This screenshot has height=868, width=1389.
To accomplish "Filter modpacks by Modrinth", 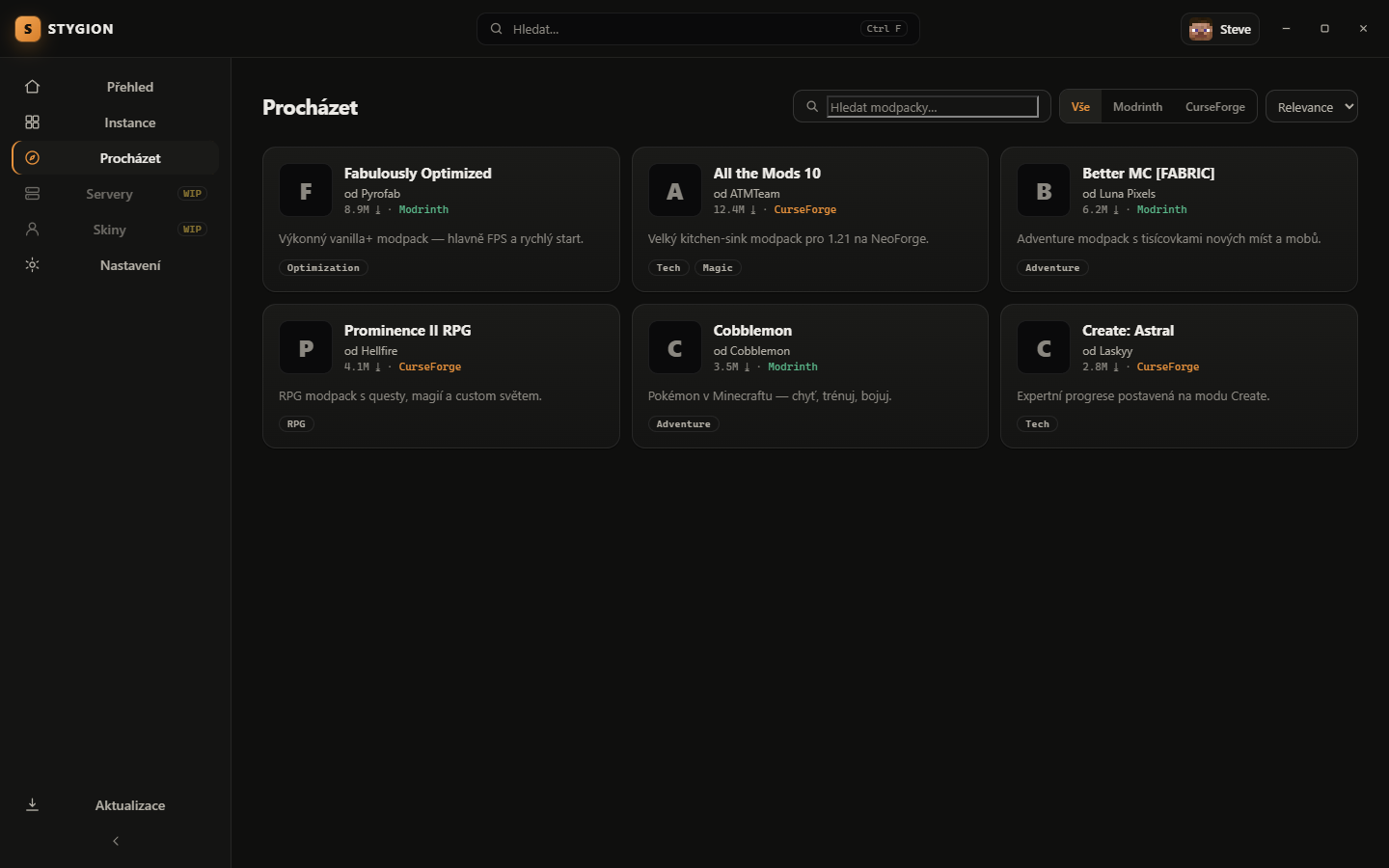I will point(1137,107).
